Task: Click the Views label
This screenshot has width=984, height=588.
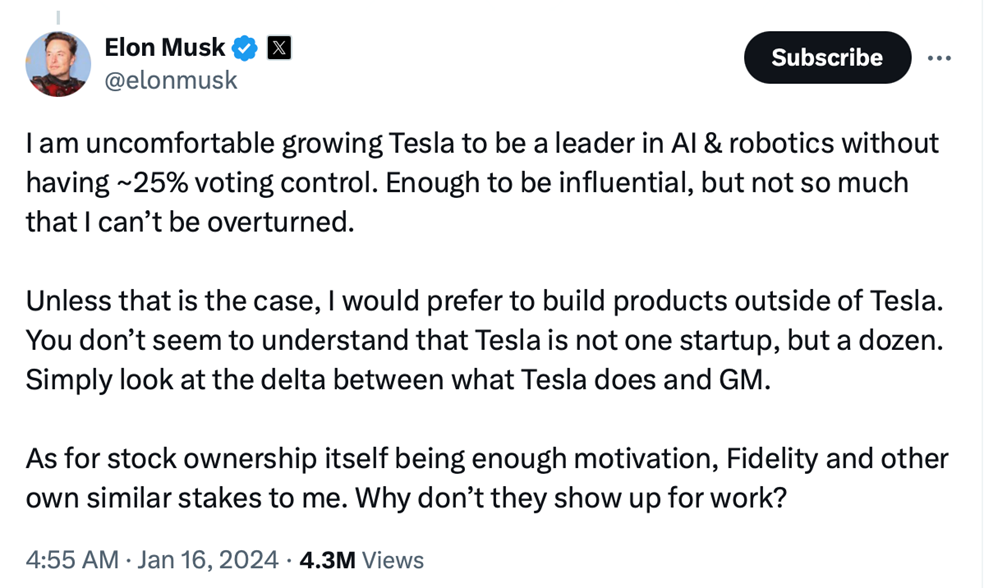Action: coord(393,560)
